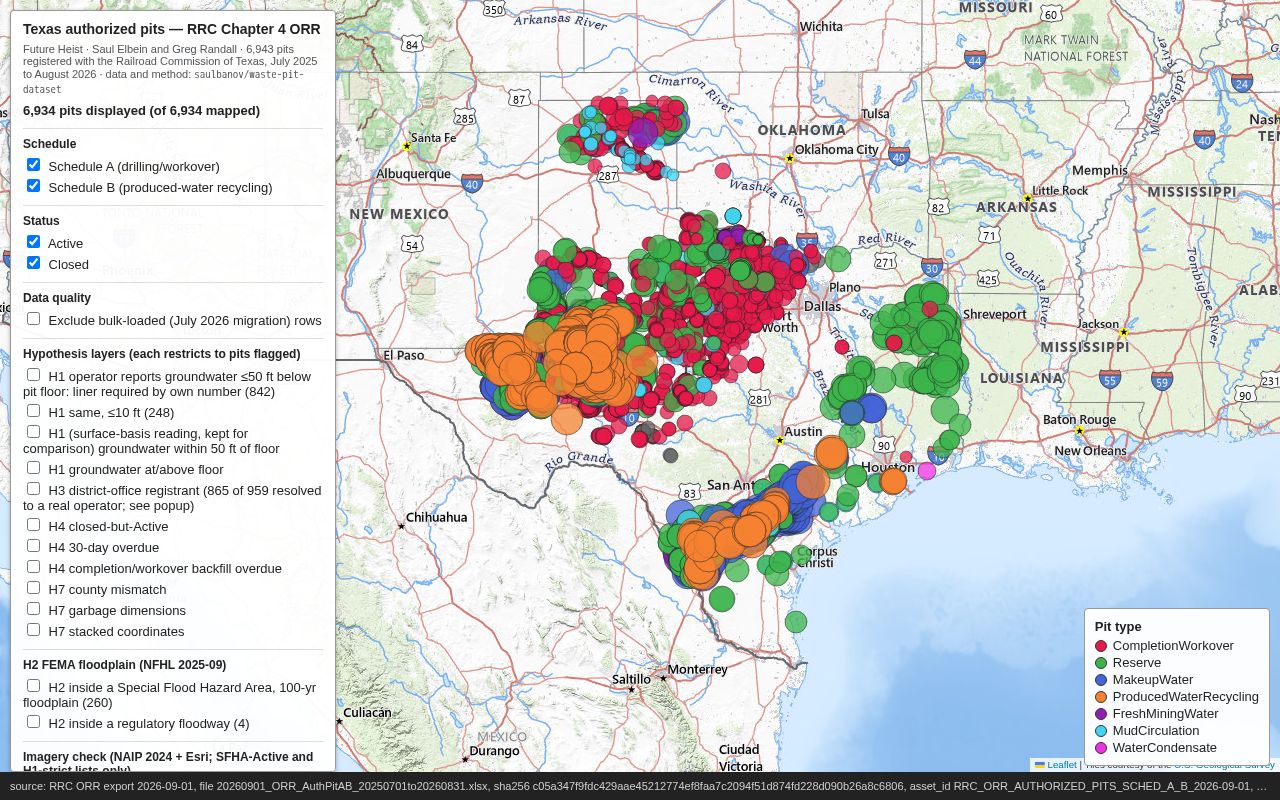Click the isolated green pit marker south of Corpus Christi
The width and height of the screenshot is (1280, 800).
(x=796, y=622)
